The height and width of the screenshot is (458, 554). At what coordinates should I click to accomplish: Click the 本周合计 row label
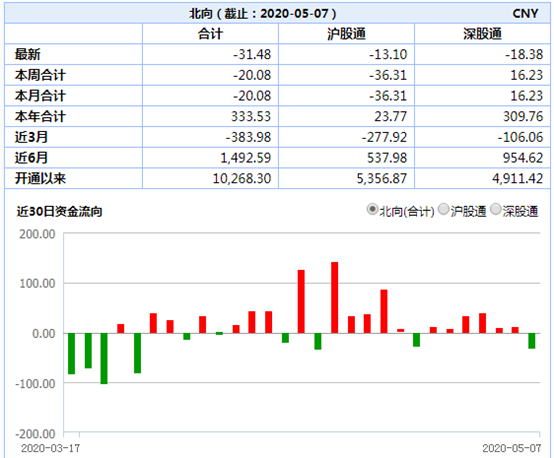40,75
